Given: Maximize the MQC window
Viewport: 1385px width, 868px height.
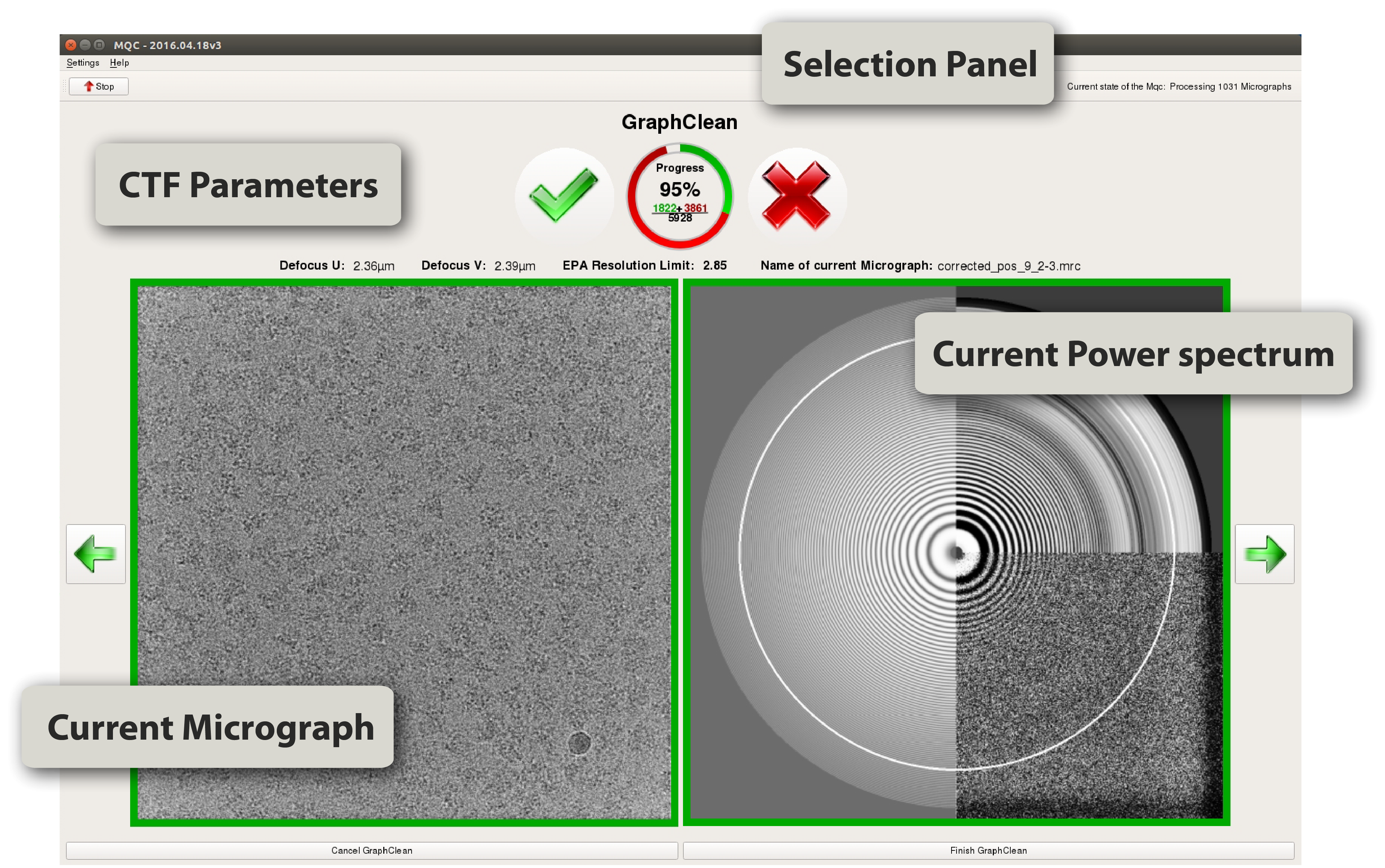Looking at the screenshot, I should pos(99,45).
